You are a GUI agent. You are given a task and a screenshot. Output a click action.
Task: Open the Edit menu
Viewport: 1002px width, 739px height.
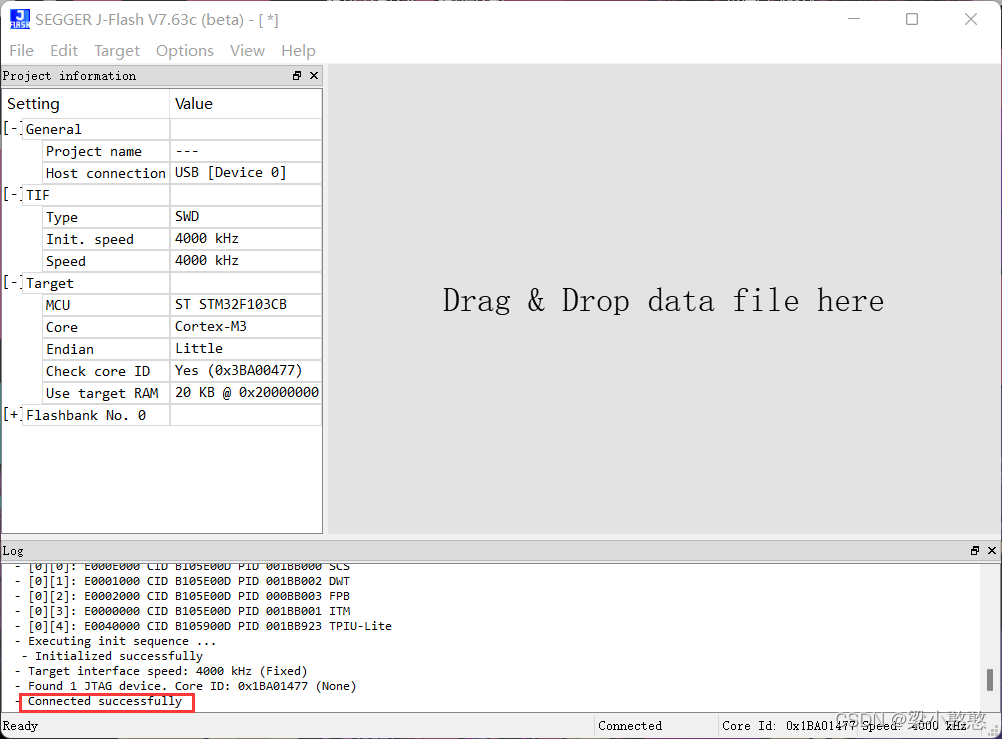tap(64, 51)
